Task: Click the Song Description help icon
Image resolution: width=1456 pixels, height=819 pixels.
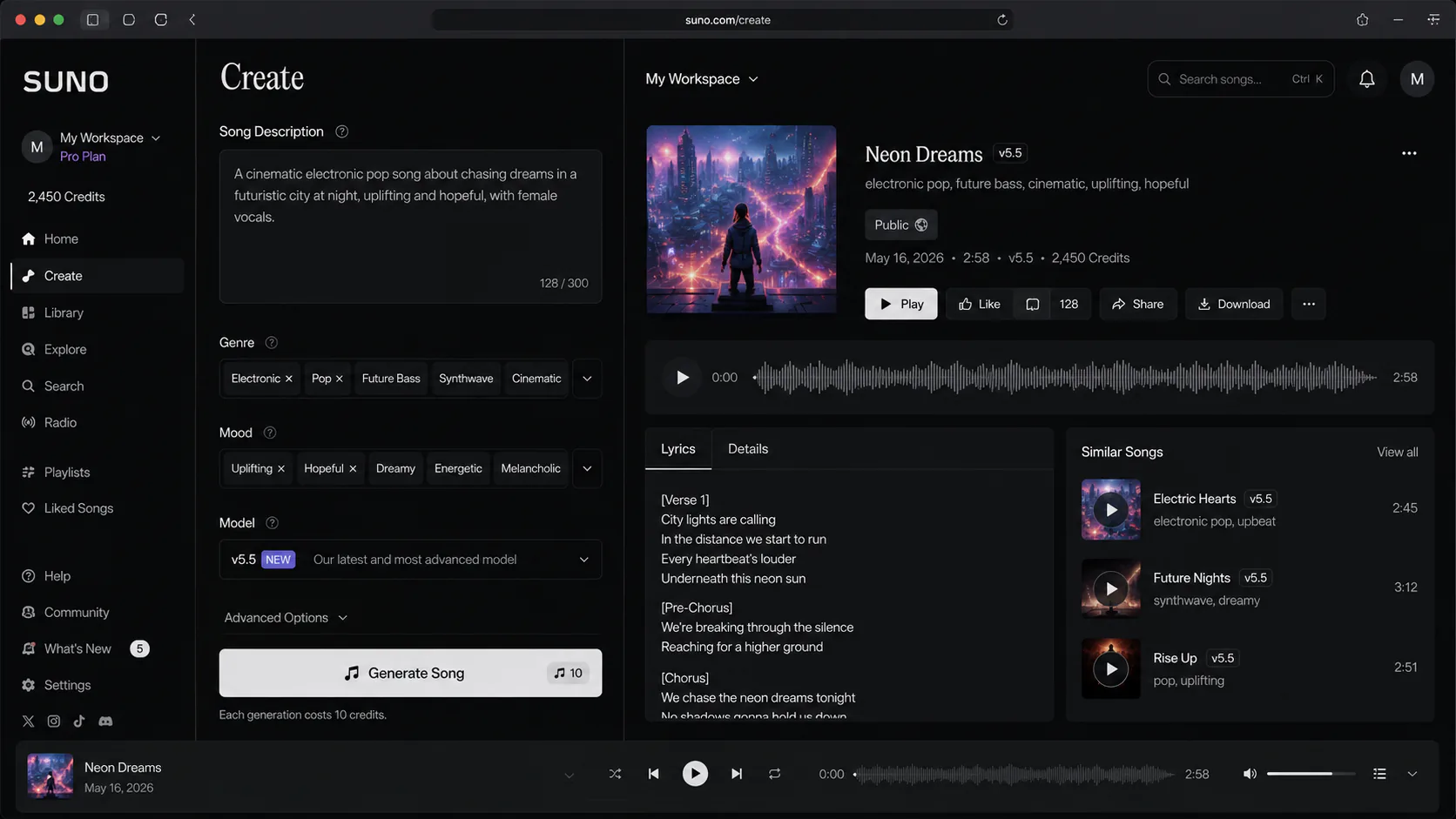Action: [342, 131]
